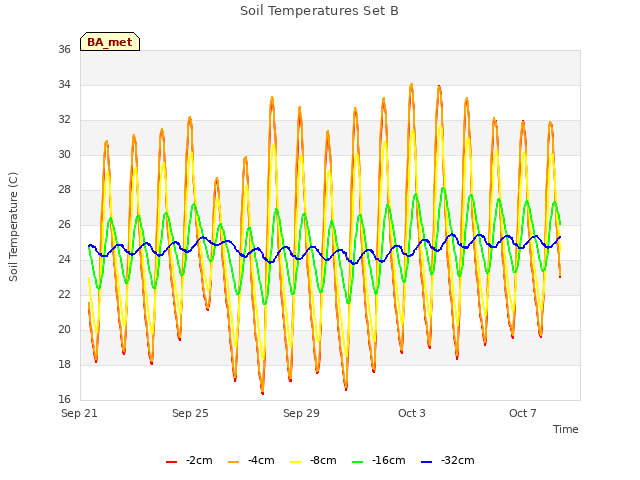Click the 26 y-axis tick label
Viewport: 640px width, 480px height.
click(x=64, y=224)
